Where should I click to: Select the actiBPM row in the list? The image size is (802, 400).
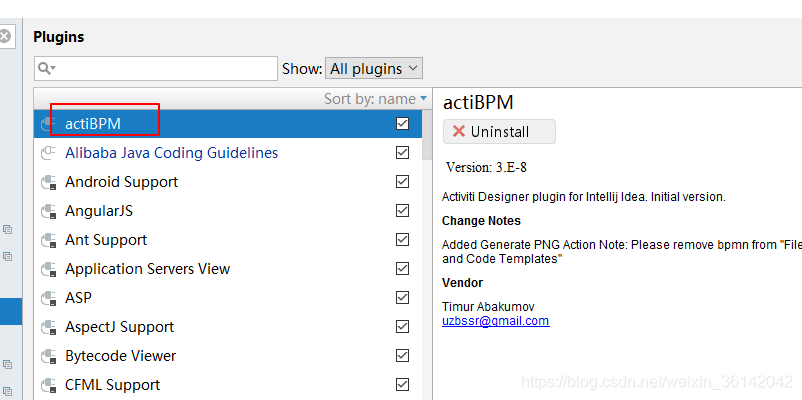[228, 124]
